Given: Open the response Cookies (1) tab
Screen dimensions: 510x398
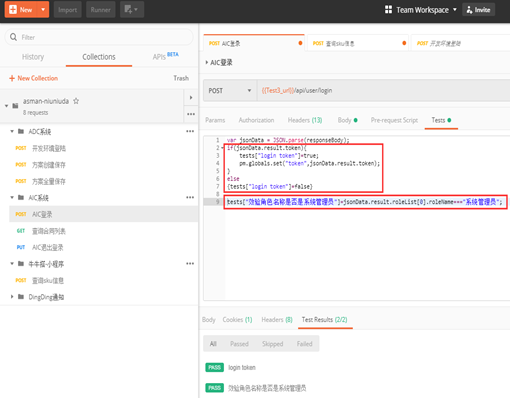Looking at the screenshot, I should 237,320.
